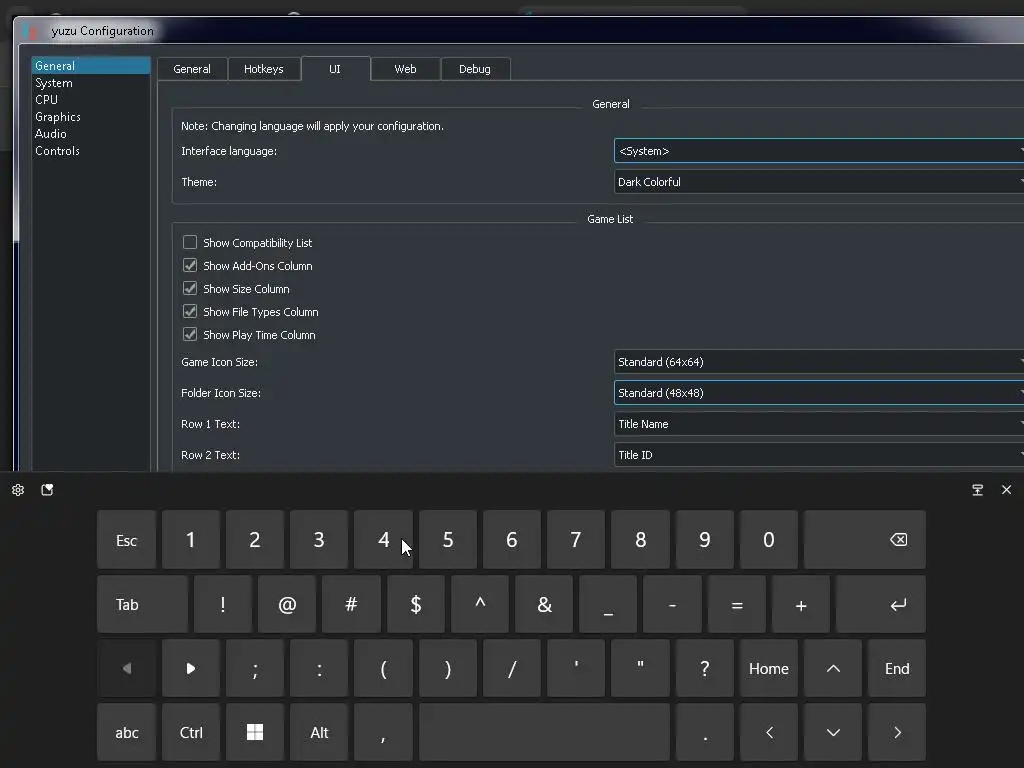Open Row 1 Text dropdown
The height and width of the screenshot is (768, 1024).
[819, 424]
